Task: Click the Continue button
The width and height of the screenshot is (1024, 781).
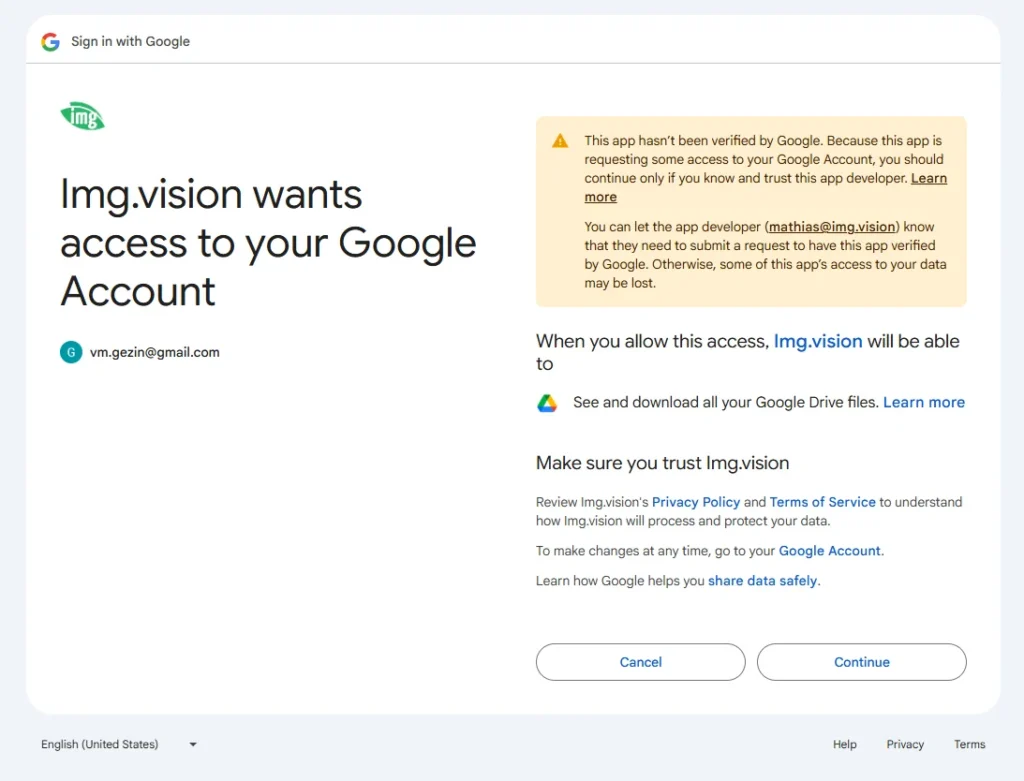Action: [861, 662]
